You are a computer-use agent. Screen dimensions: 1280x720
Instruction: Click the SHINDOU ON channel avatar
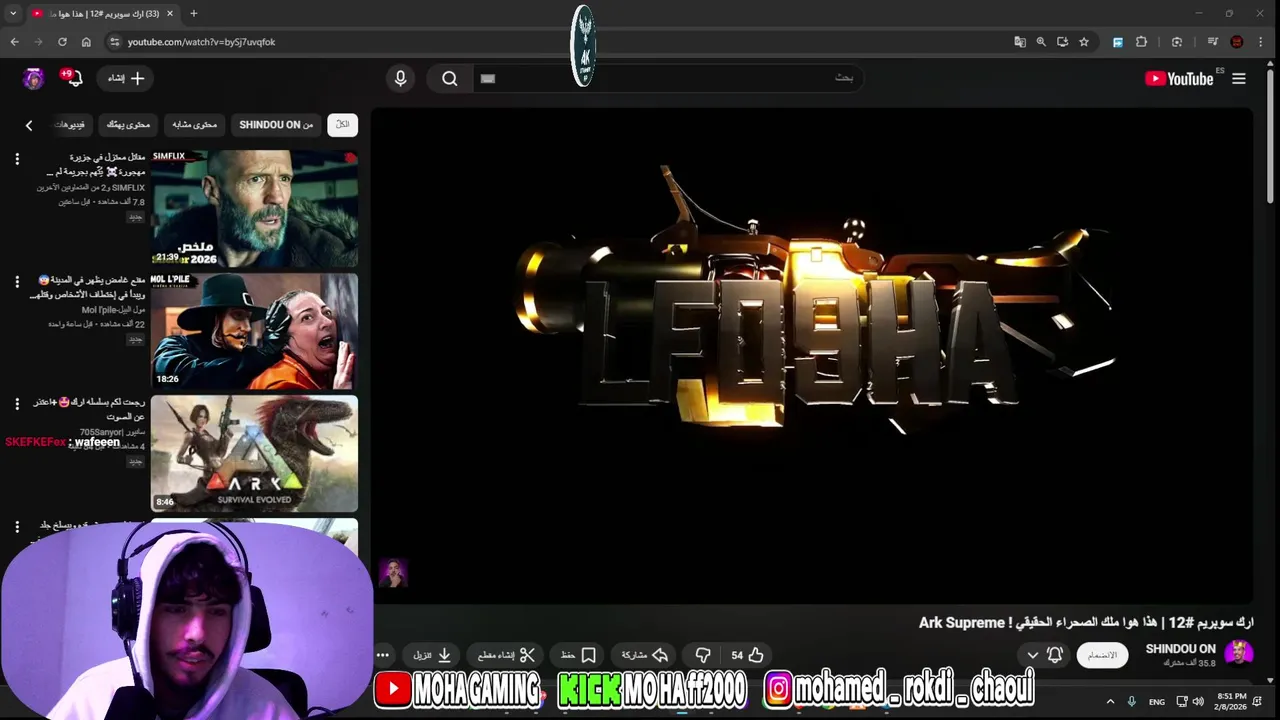tap(1239, 654)
